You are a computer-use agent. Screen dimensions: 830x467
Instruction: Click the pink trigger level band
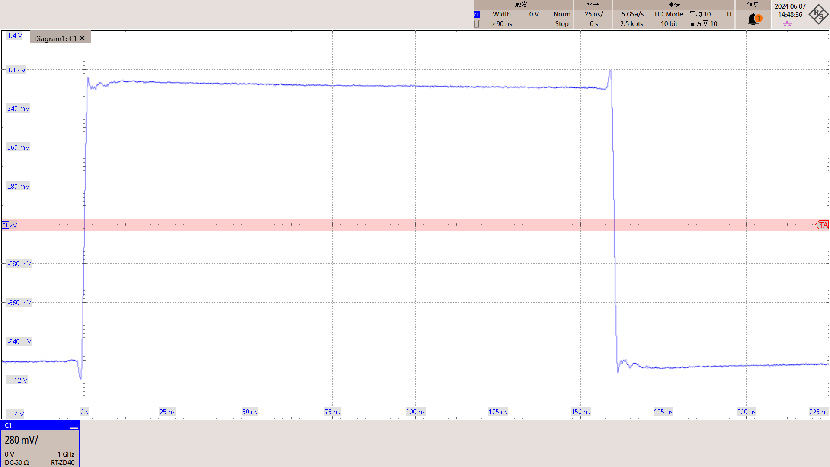(415, 225)
